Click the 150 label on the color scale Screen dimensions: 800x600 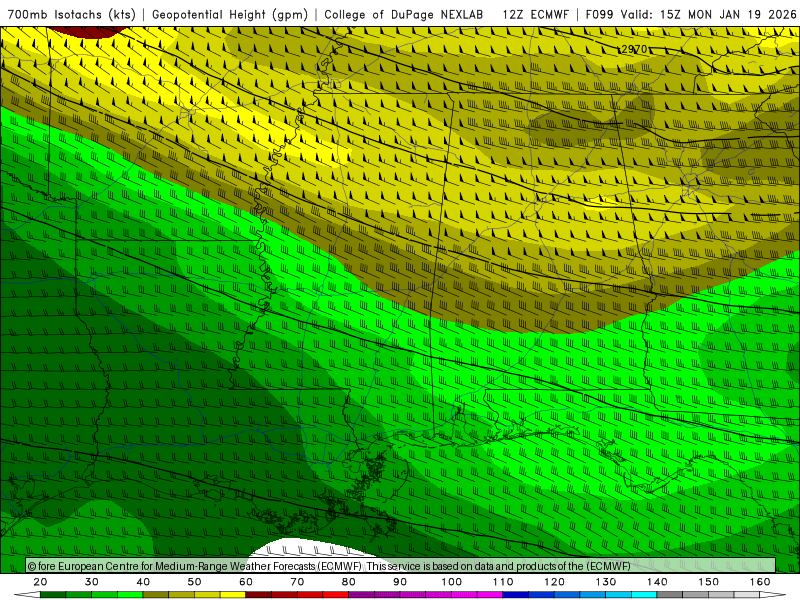709,582
